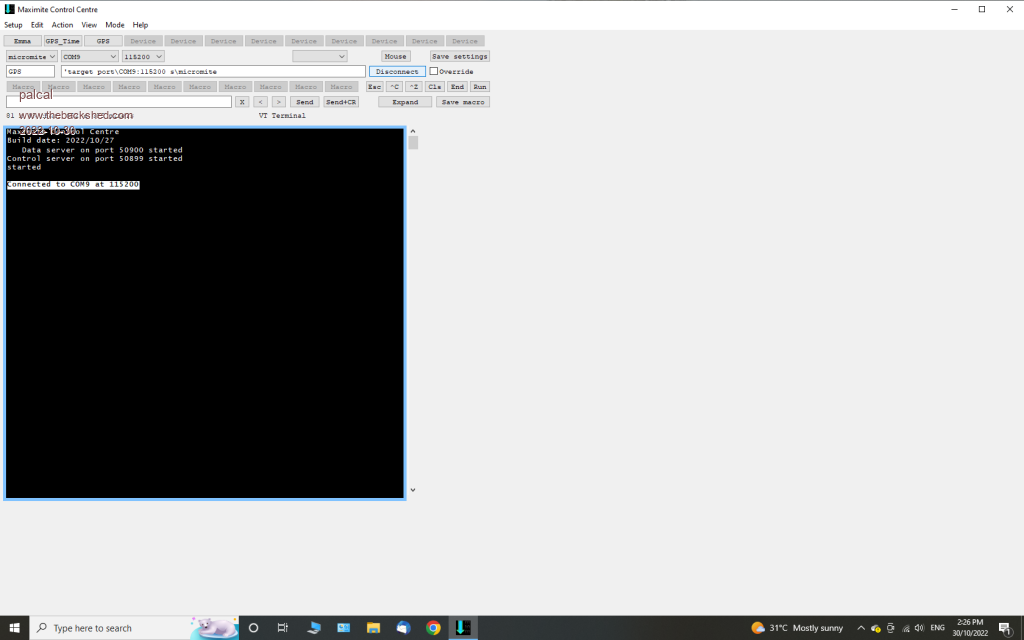Open the notification center icon
Viewport: 1024px width, 640px height.
pyautogui.click(x=1006, y=628)
